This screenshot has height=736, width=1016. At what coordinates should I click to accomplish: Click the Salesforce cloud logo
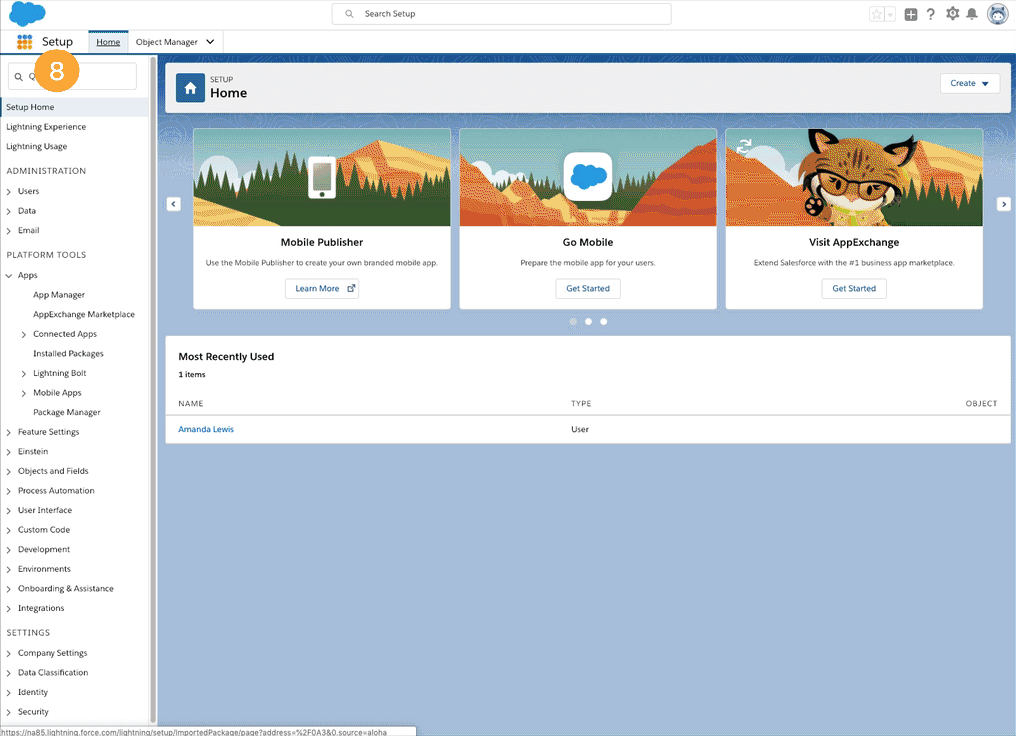(28, 14)
